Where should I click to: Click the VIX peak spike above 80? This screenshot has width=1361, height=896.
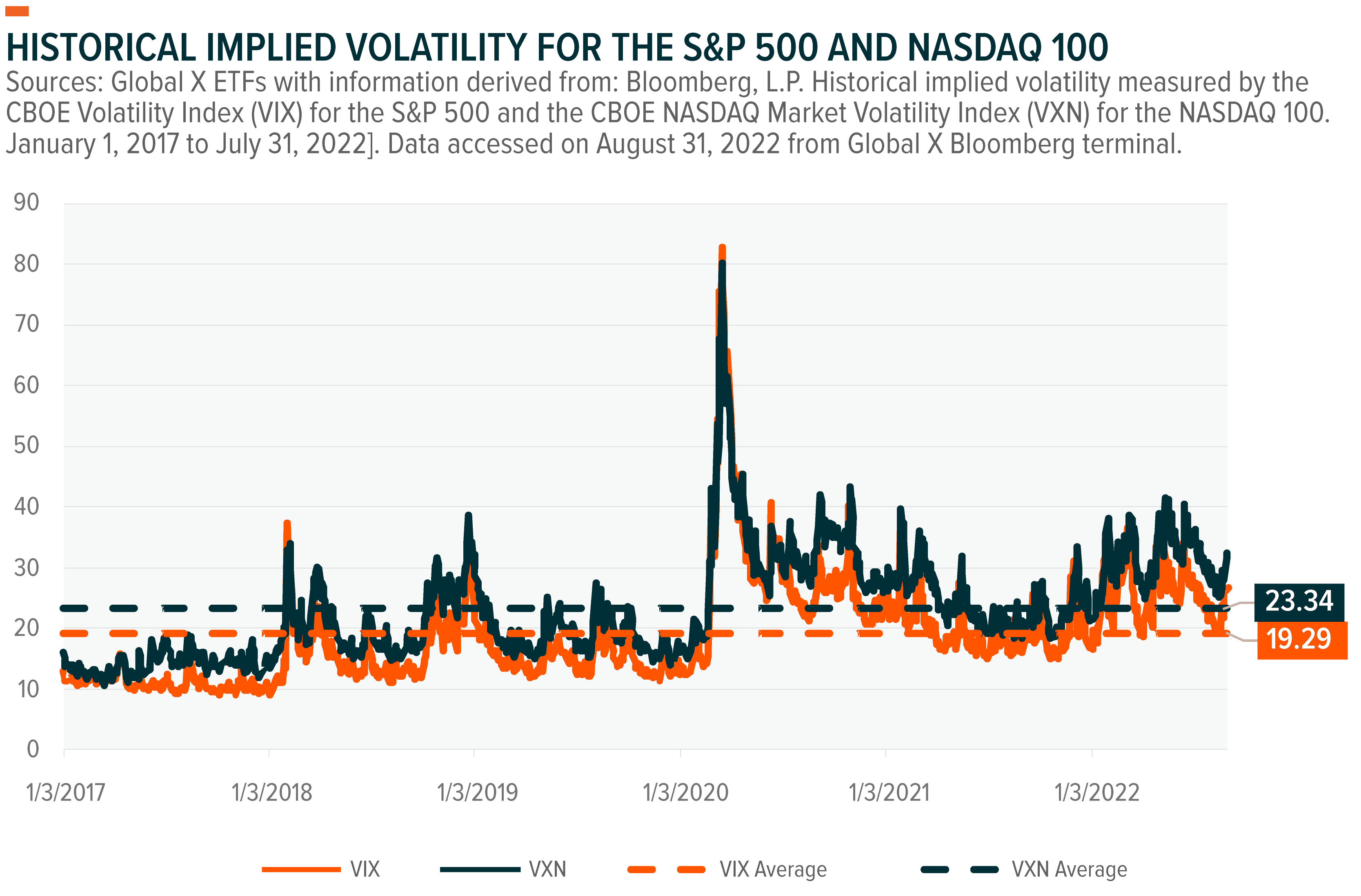click(x=722, y=249)
